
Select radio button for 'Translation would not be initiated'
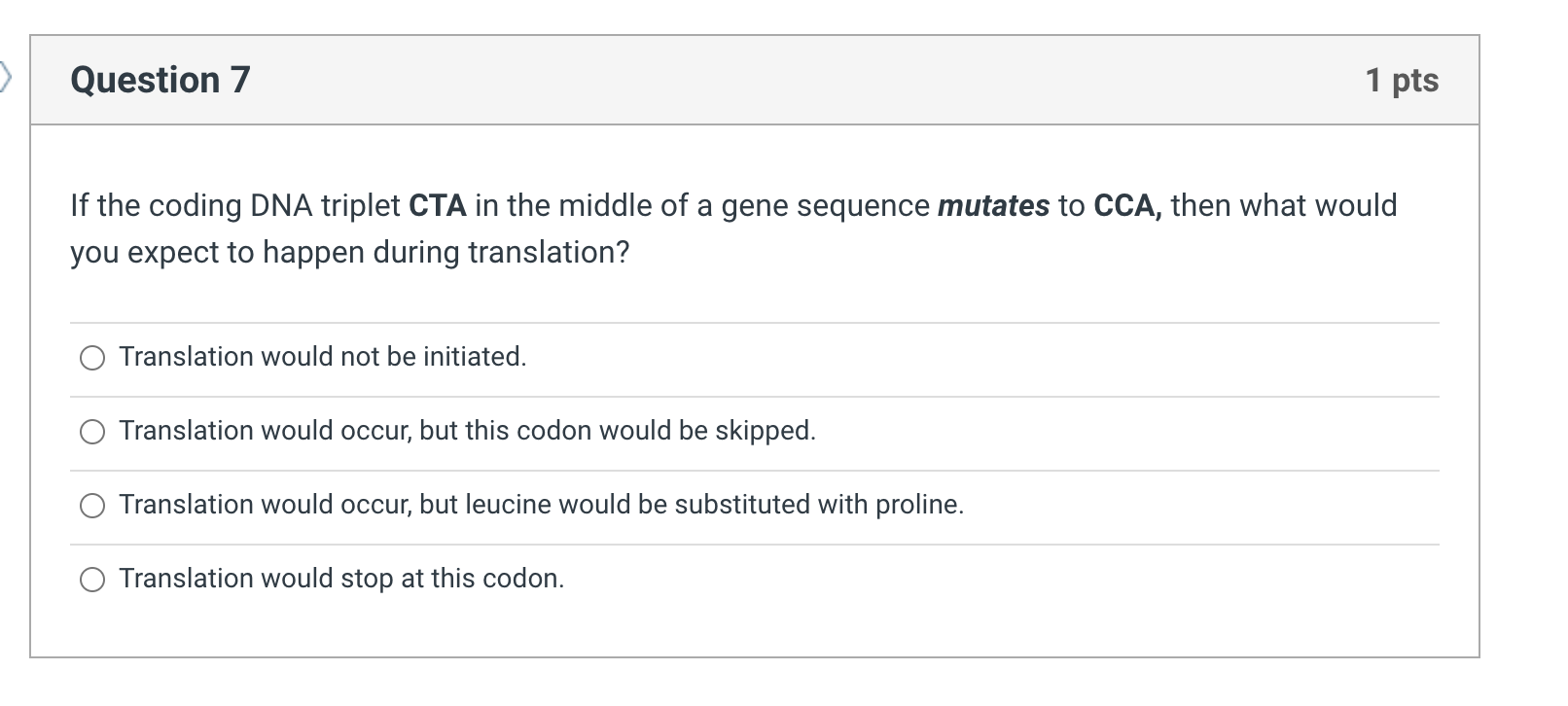[x=92, y=358]
